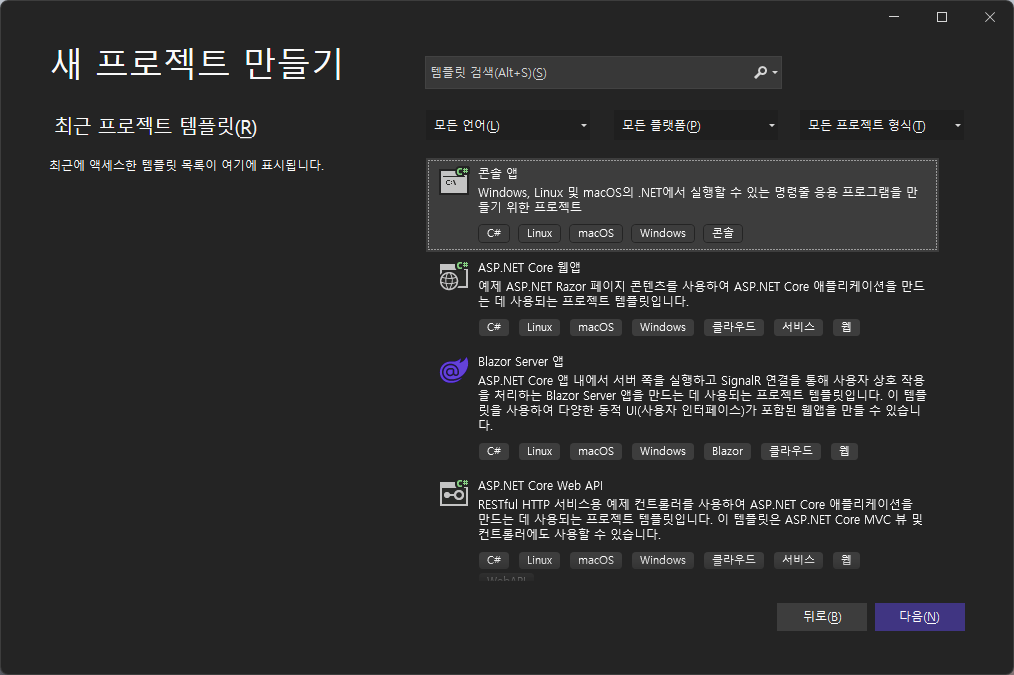Click the Blazor Server 앱 description paragraph

[x=702, y=402]
